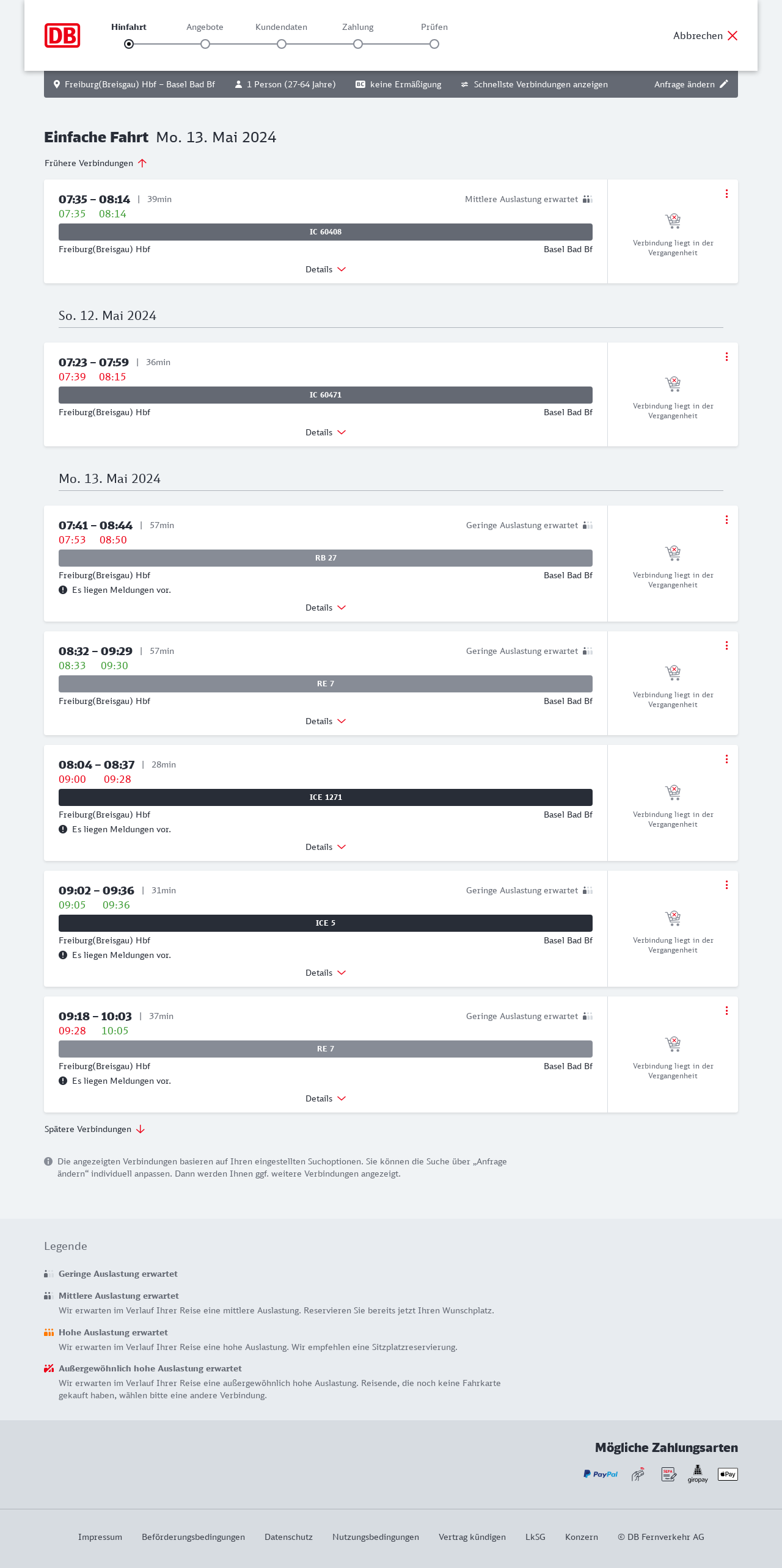The height and width of the screenshot is (1568, 782).
Task: Click the IC 60471 train bar
Action: (x=326, y=395)
